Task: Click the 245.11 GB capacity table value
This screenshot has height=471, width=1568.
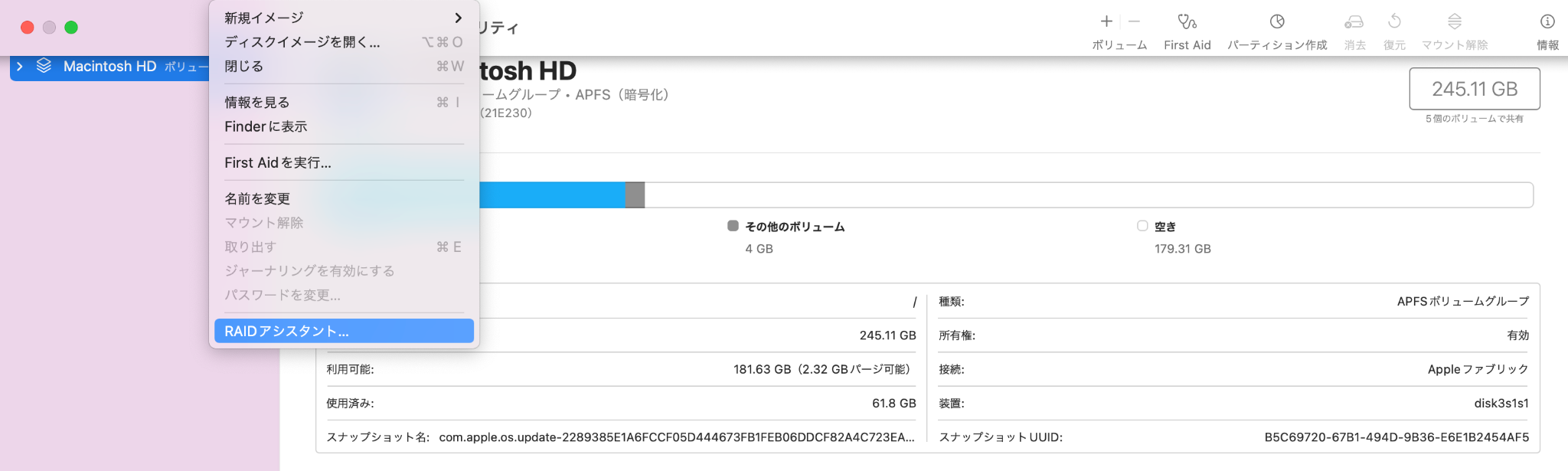Action: (x=888, y=335)
